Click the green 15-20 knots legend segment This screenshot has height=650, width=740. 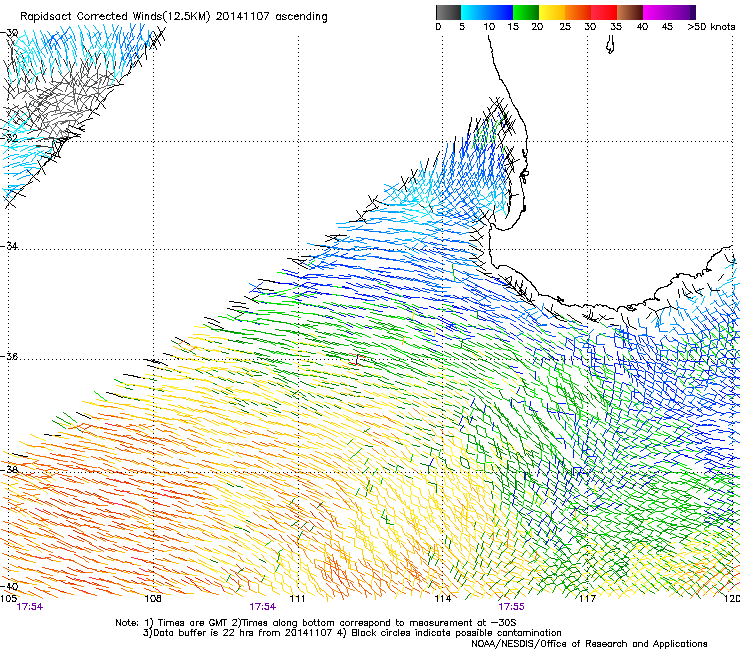click(526, 12)
